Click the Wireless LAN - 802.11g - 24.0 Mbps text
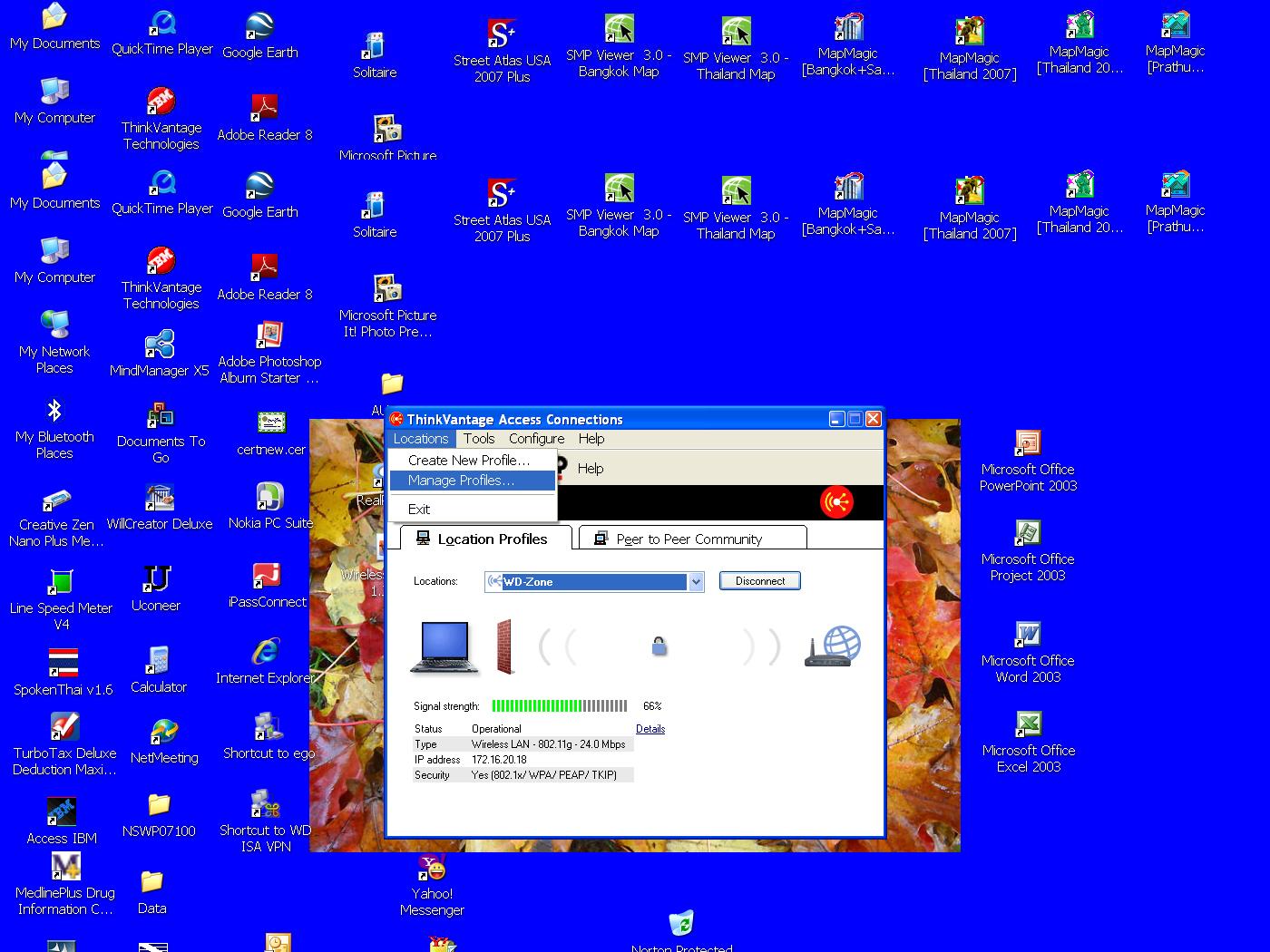 coord(548,744)
